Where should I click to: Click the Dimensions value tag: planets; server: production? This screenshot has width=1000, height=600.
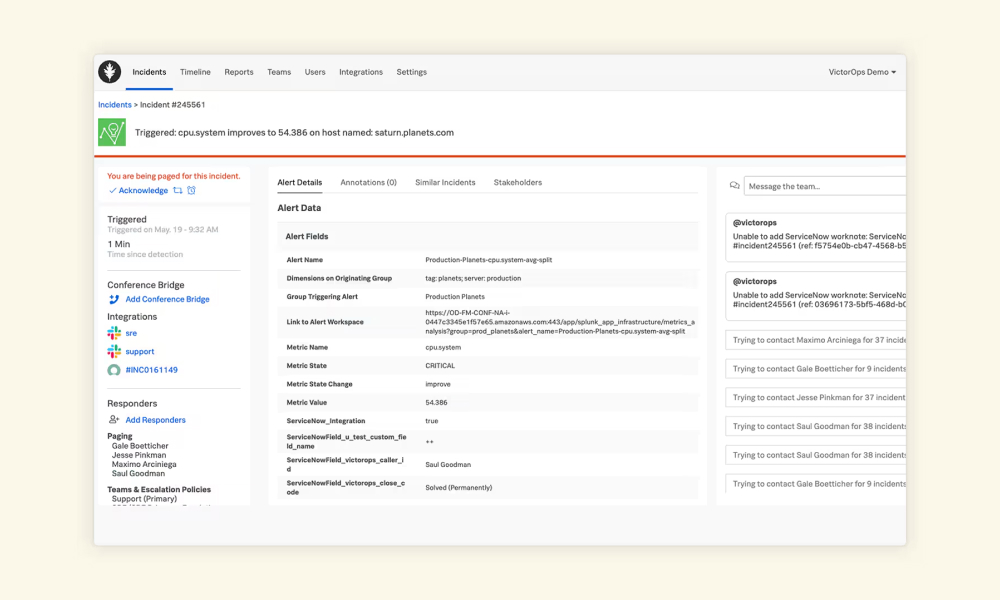[473, 278]
